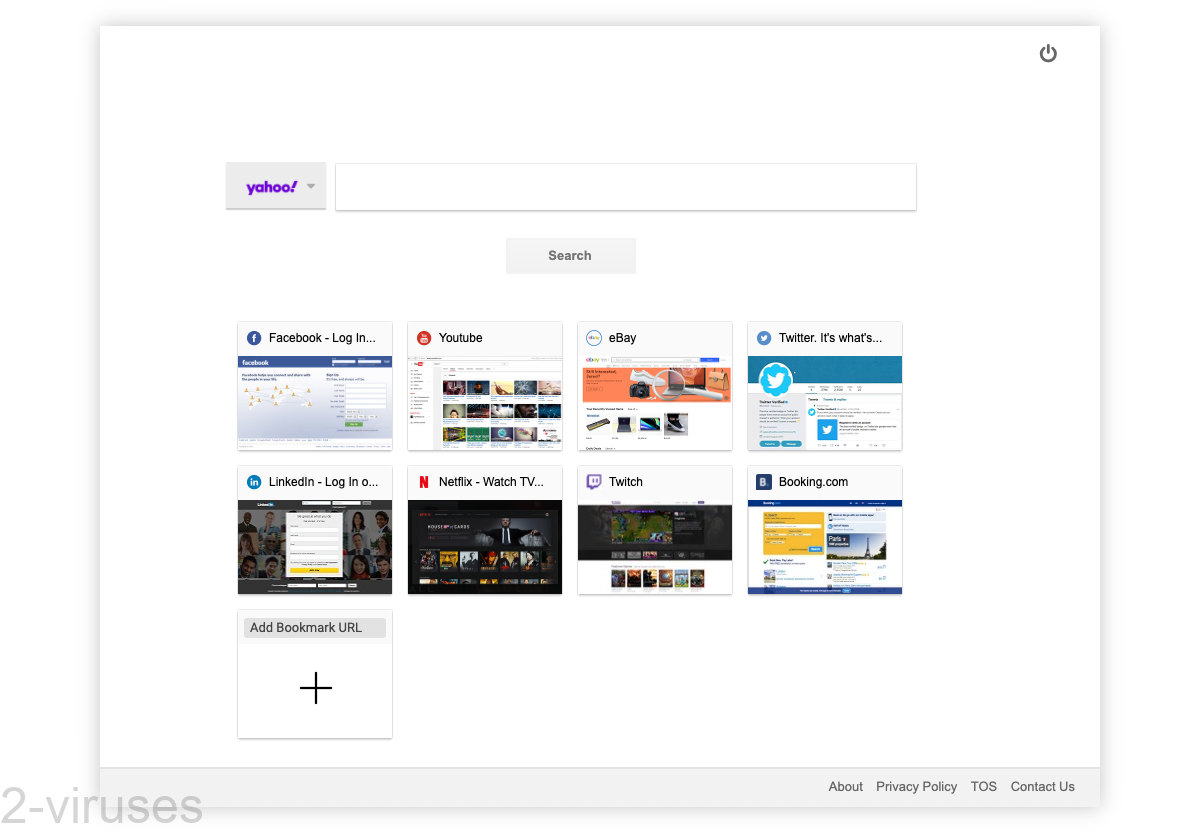Click the Booking.com favicon icon
This screenshot has width=1200, height=834.
point(764,482)
